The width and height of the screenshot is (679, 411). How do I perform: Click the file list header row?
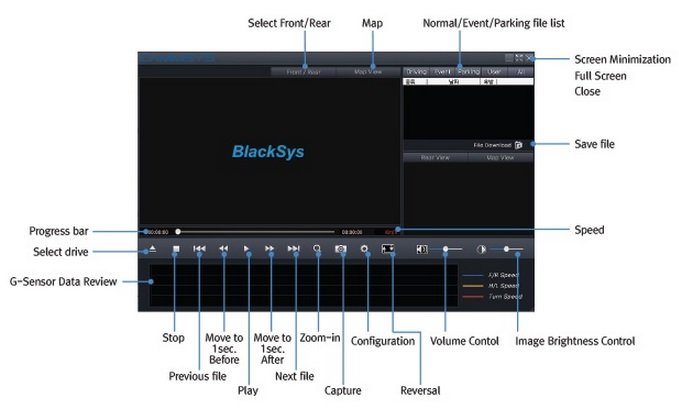click(x=468, y=81)
